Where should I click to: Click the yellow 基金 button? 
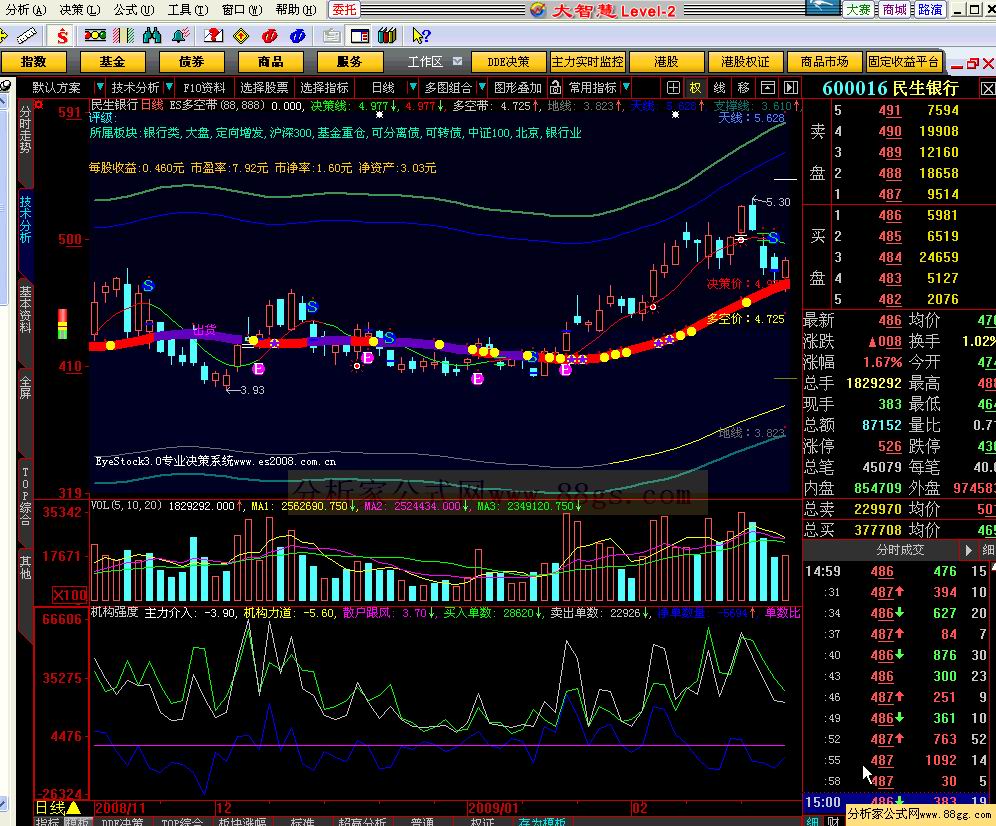(112, 62)
